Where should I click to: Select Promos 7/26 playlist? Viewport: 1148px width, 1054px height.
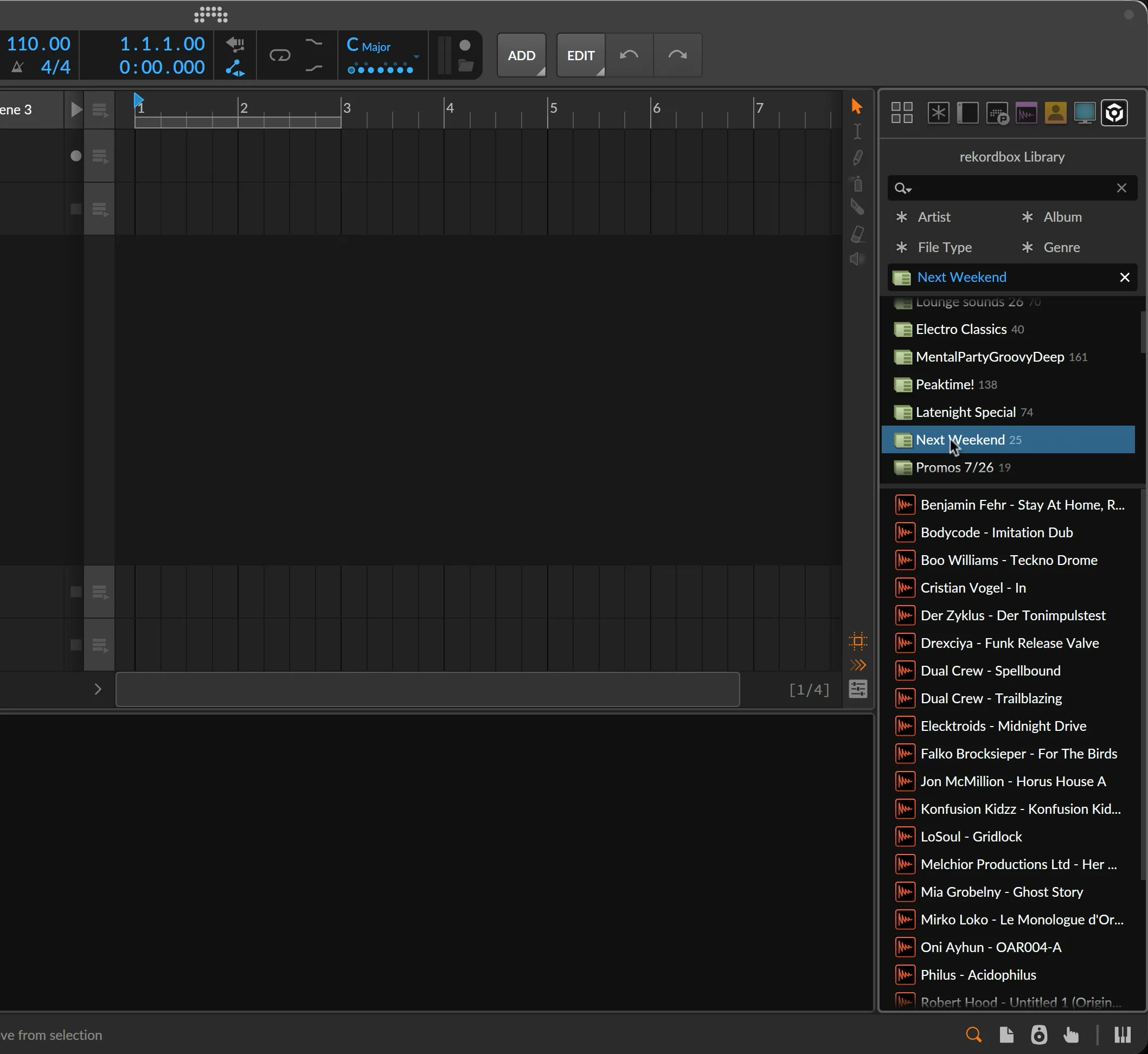(x=1008, y=467)
